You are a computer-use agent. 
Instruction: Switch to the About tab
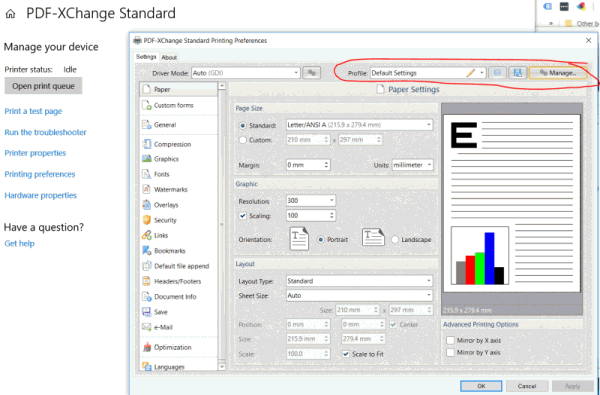pyautogui.click(x=169, y=57)
